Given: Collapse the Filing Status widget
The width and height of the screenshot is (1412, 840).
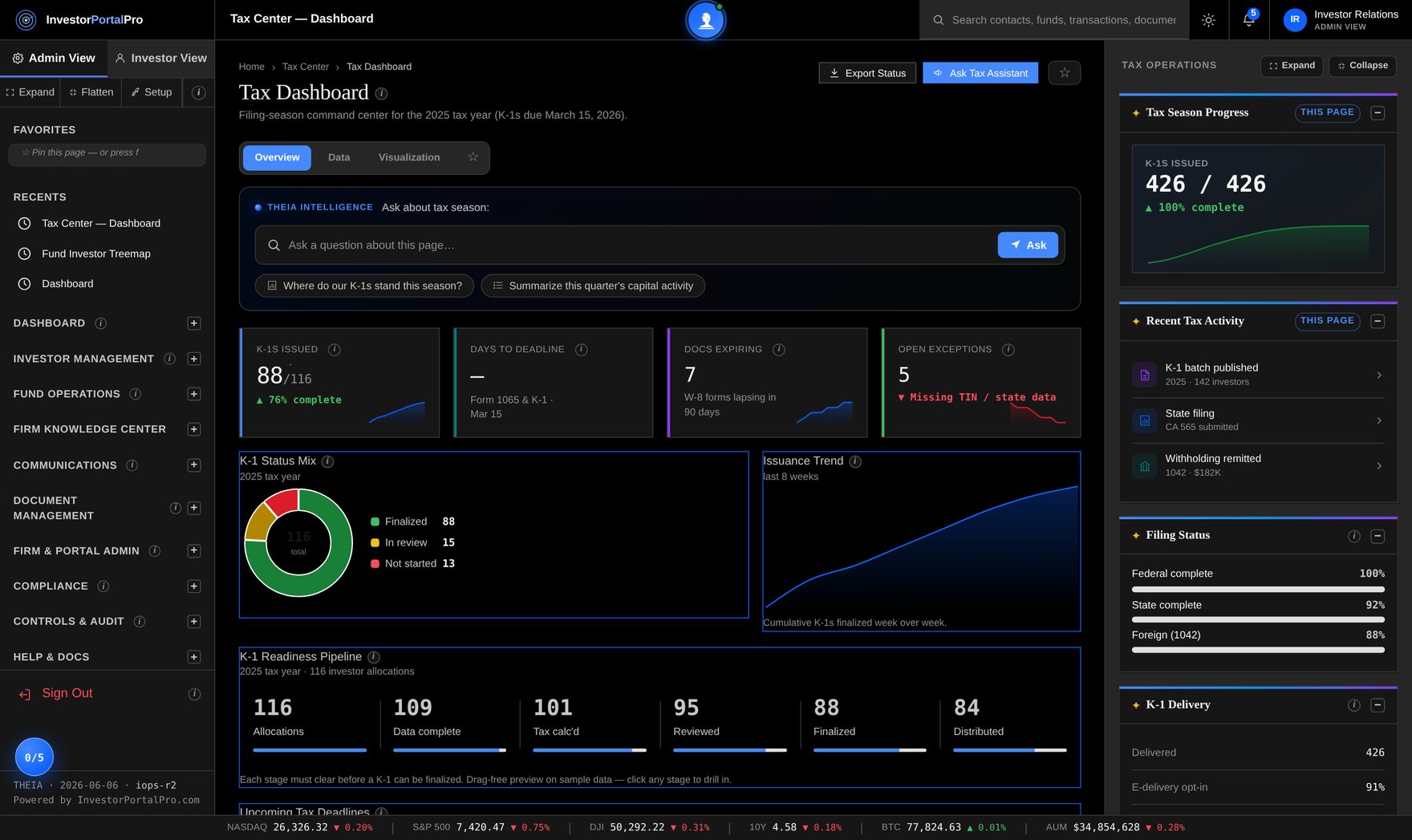Looking at the screenshot, I should [x=1378, y=536].
